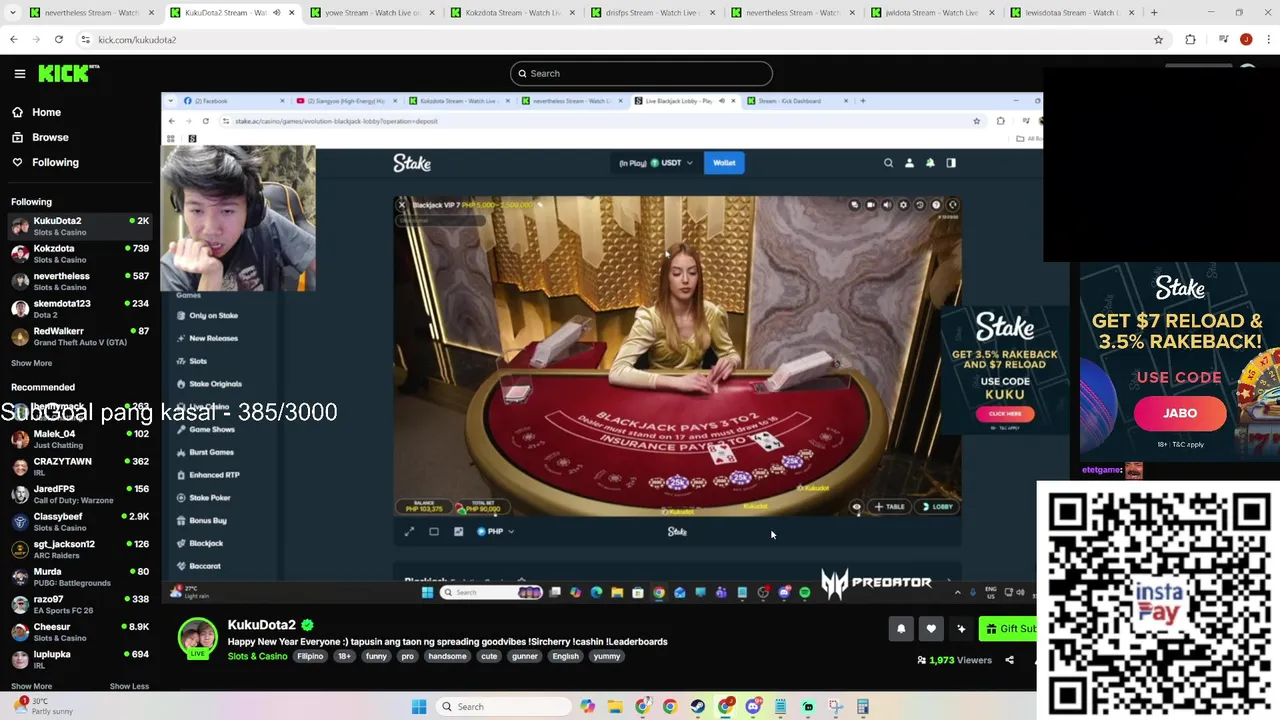
Task: Open blackjack help question icon
Action: click(x=936, y=205)
